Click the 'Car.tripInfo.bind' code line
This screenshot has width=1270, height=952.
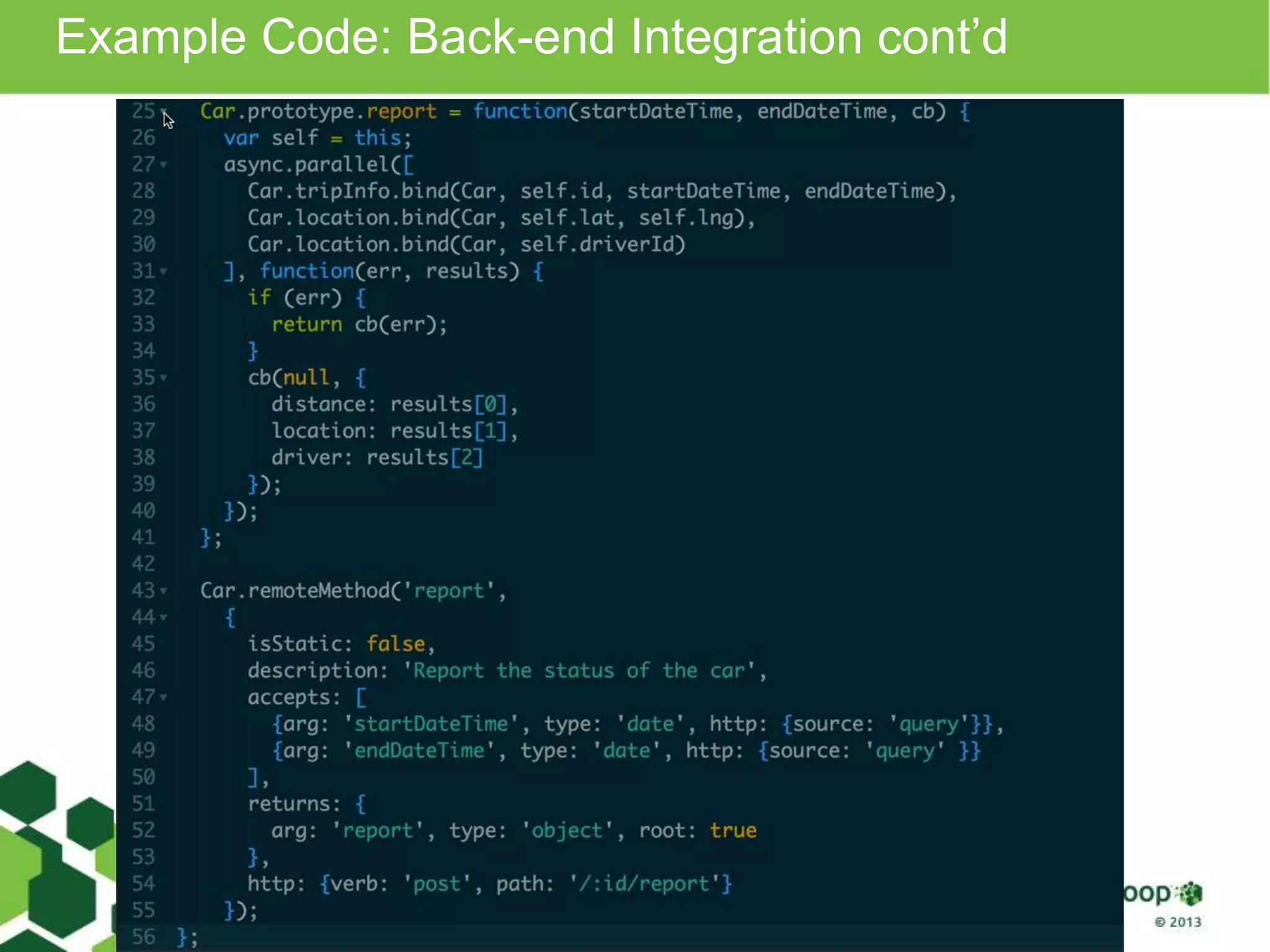tap(602, 191)
